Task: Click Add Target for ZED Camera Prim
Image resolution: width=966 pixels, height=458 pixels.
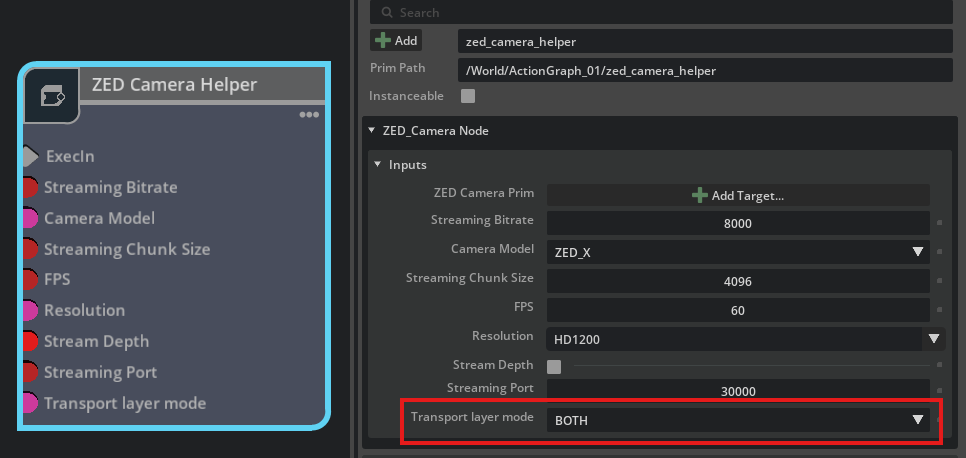Action: coord(737,195)
